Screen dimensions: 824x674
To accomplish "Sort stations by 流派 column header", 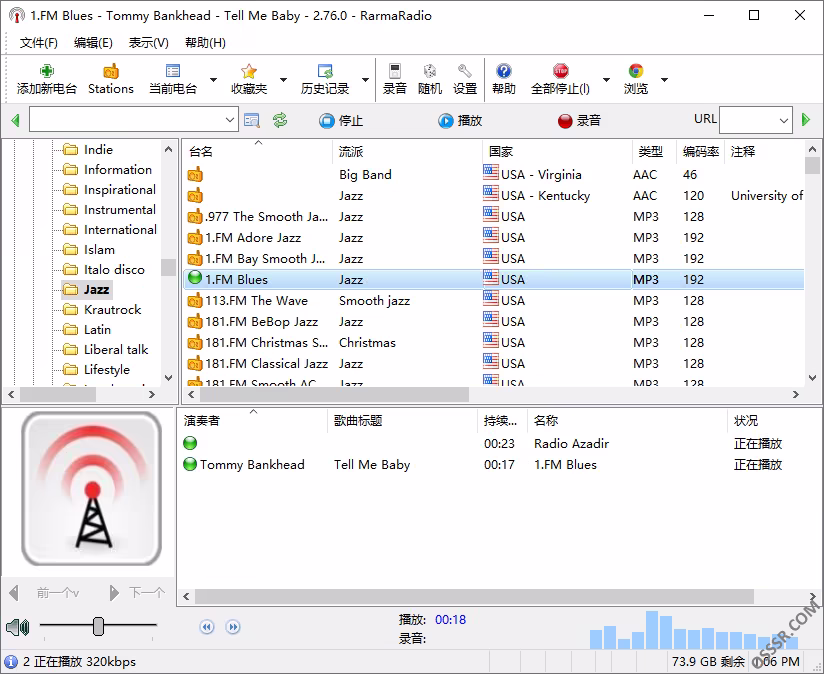I will click(407, 152).
